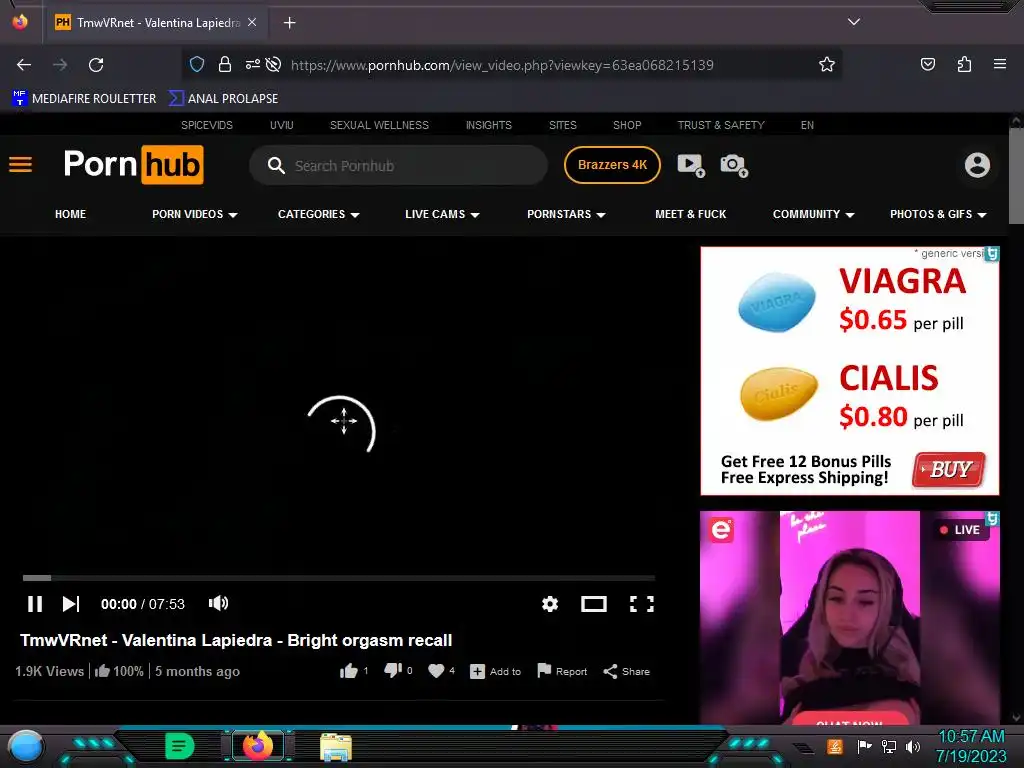Open the Add to playlist option
This screenshot has height=768, width=1024.
(x=495, y=671)
